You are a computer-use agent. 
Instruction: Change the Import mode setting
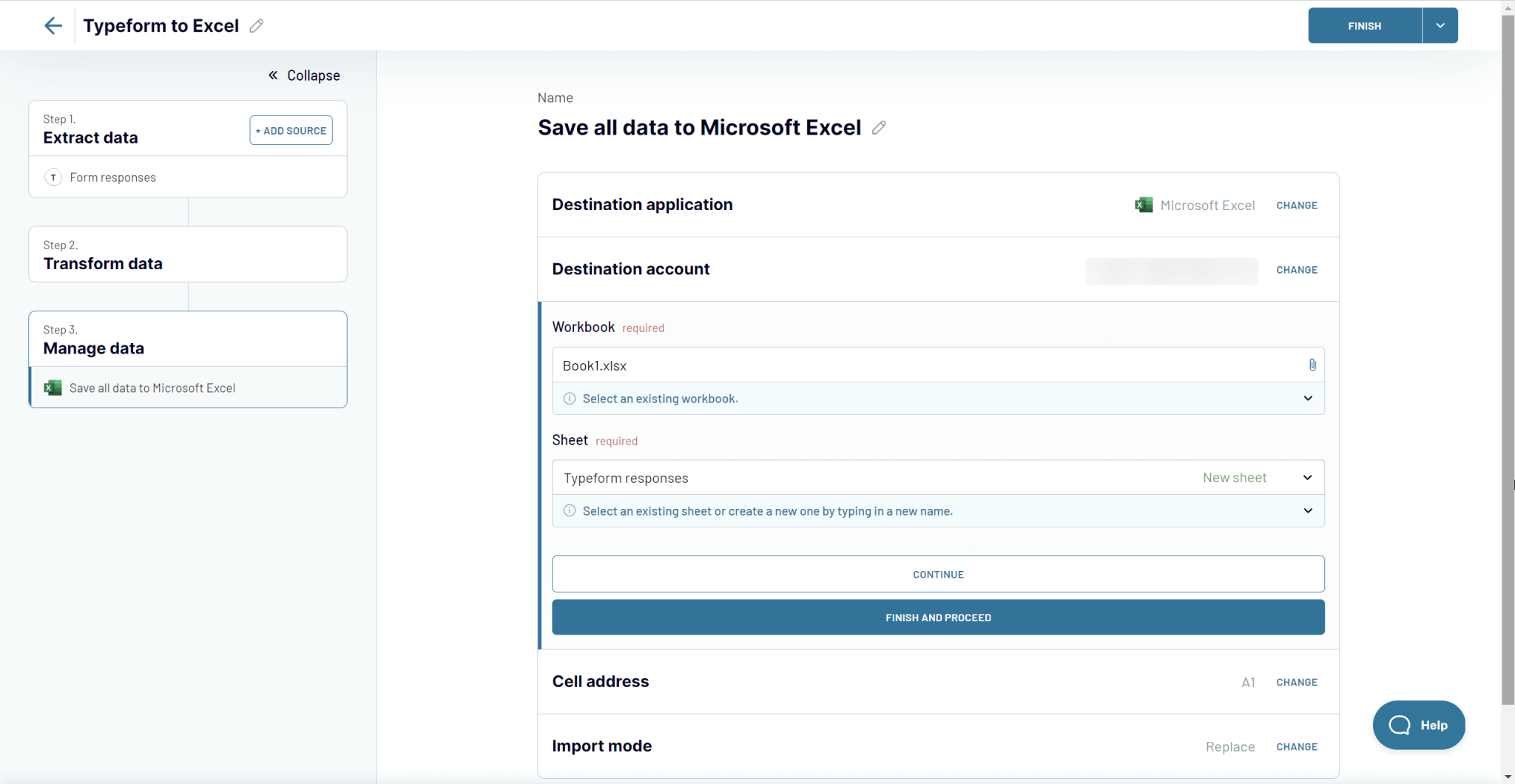(1297, 746)
